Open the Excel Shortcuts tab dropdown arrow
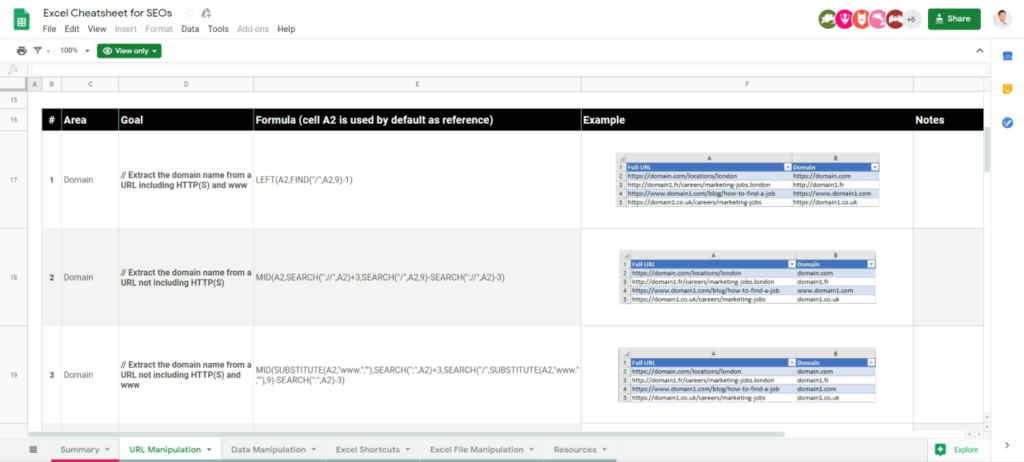 click(408, 450)
